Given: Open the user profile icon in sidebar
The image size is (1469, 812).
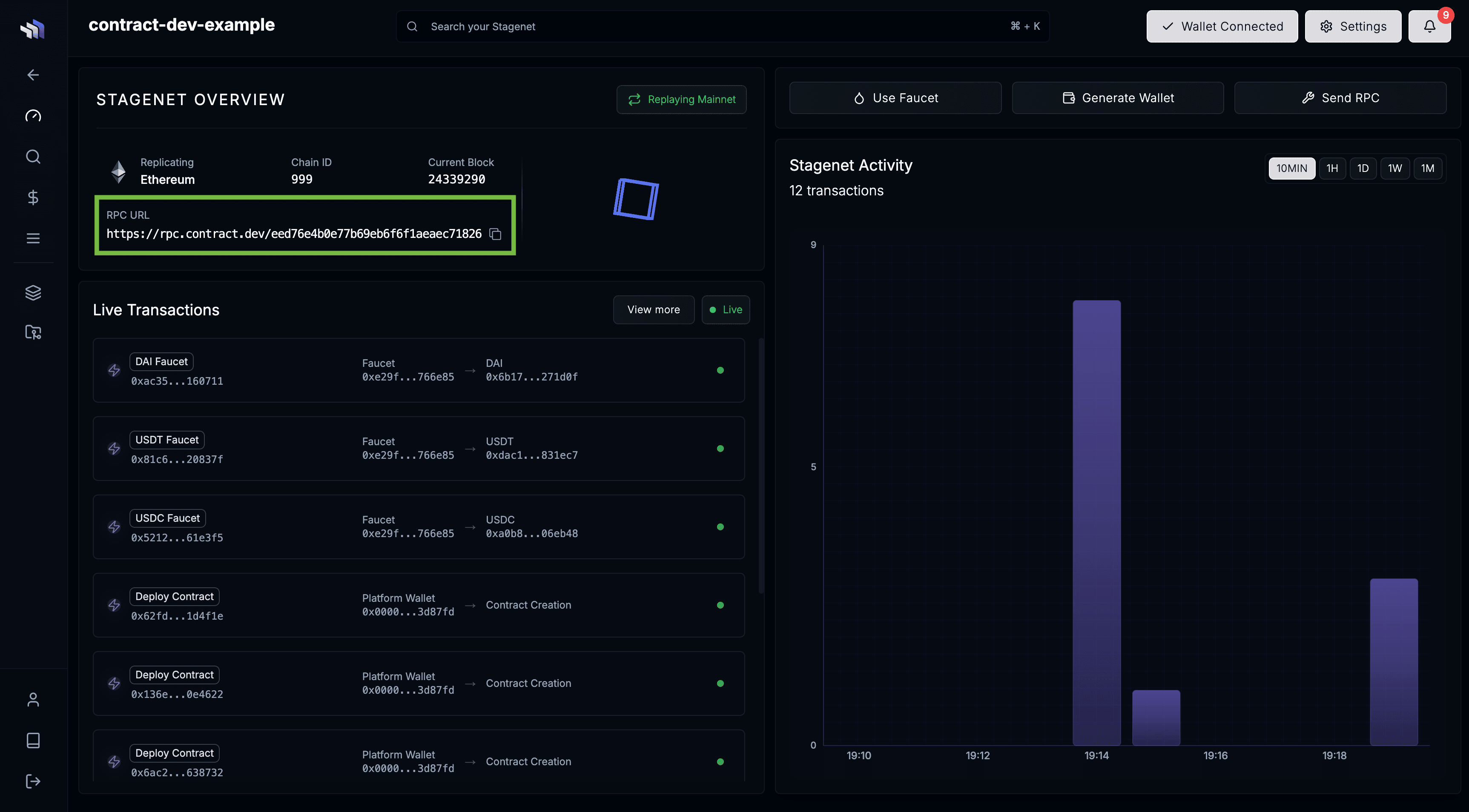Looking at the screenshot, I should pyautogui.click(x=33, y=699).
